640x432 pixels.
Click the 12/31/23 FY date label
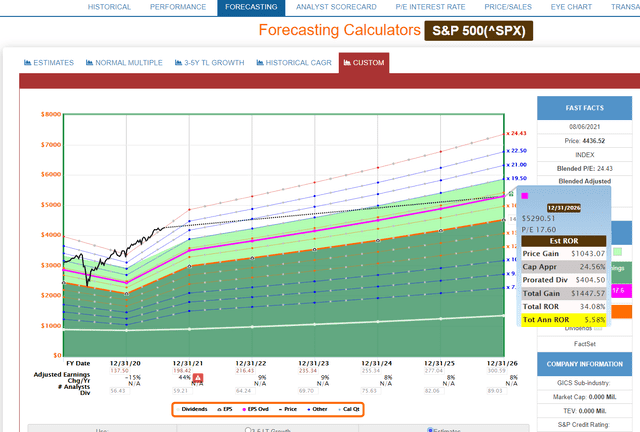coord(313,363)
